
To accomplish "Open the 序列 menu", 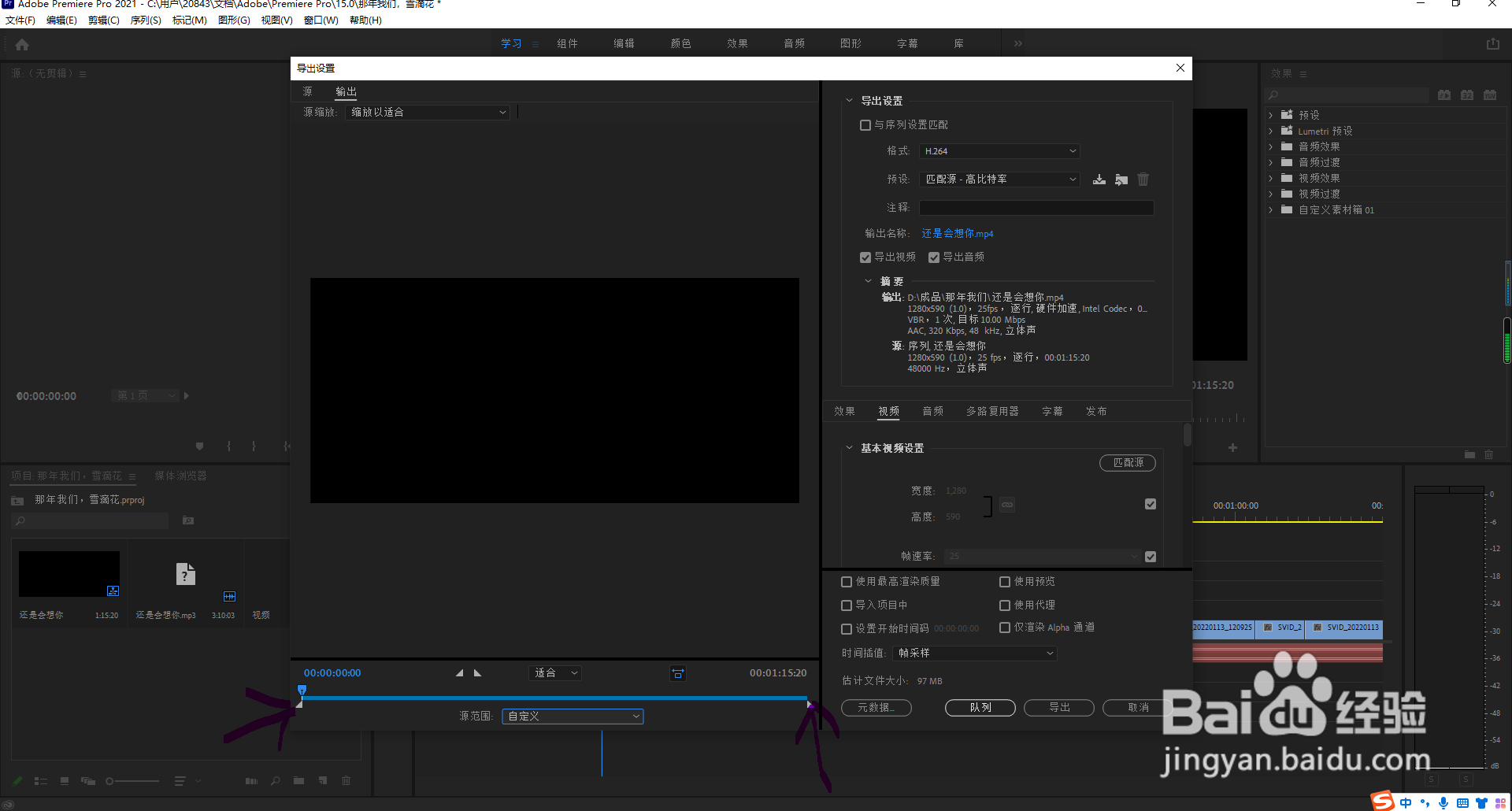I will click(146, 20).
